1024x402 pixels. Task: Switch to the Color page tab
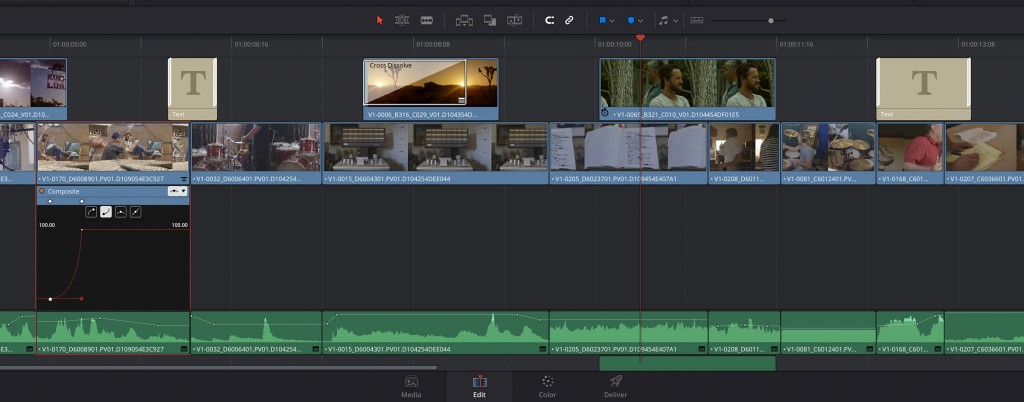tap(547, 386)
